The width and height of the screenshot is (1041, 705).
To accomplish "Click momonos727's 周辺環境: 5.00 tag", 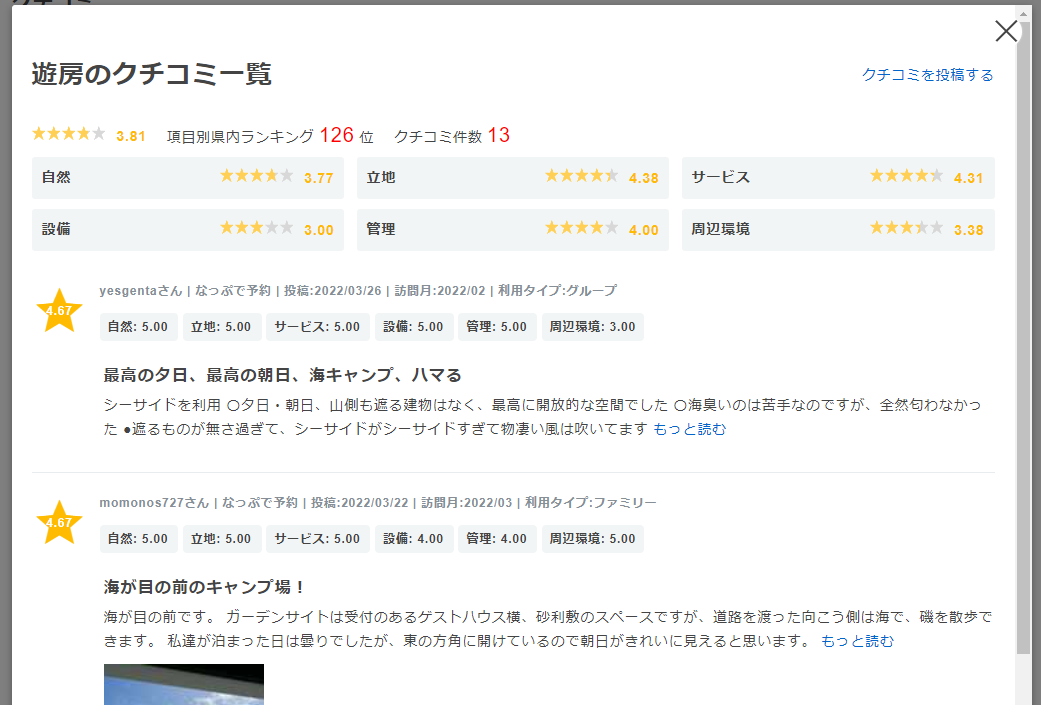I will pyautogui.click(x=592, y=538).
